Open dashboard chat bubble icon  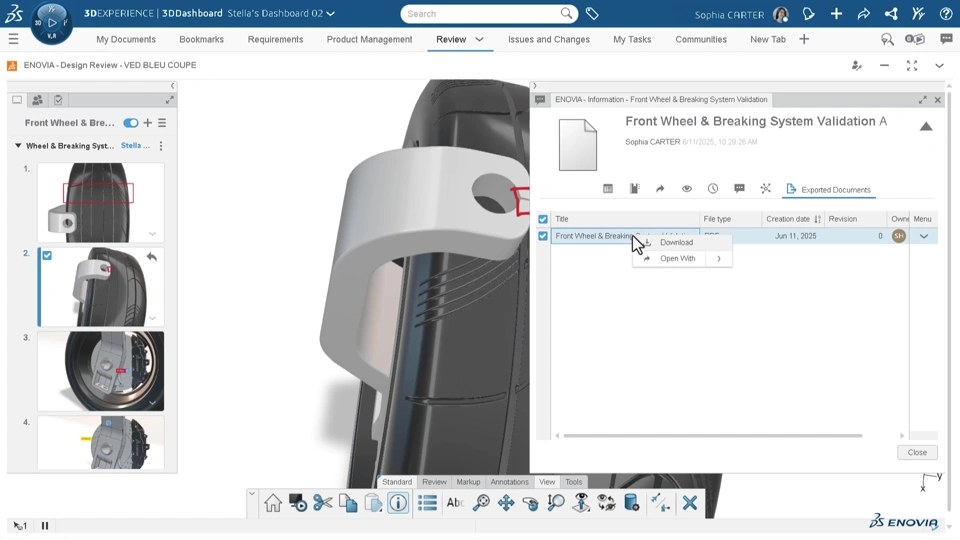tap(947, 39)
